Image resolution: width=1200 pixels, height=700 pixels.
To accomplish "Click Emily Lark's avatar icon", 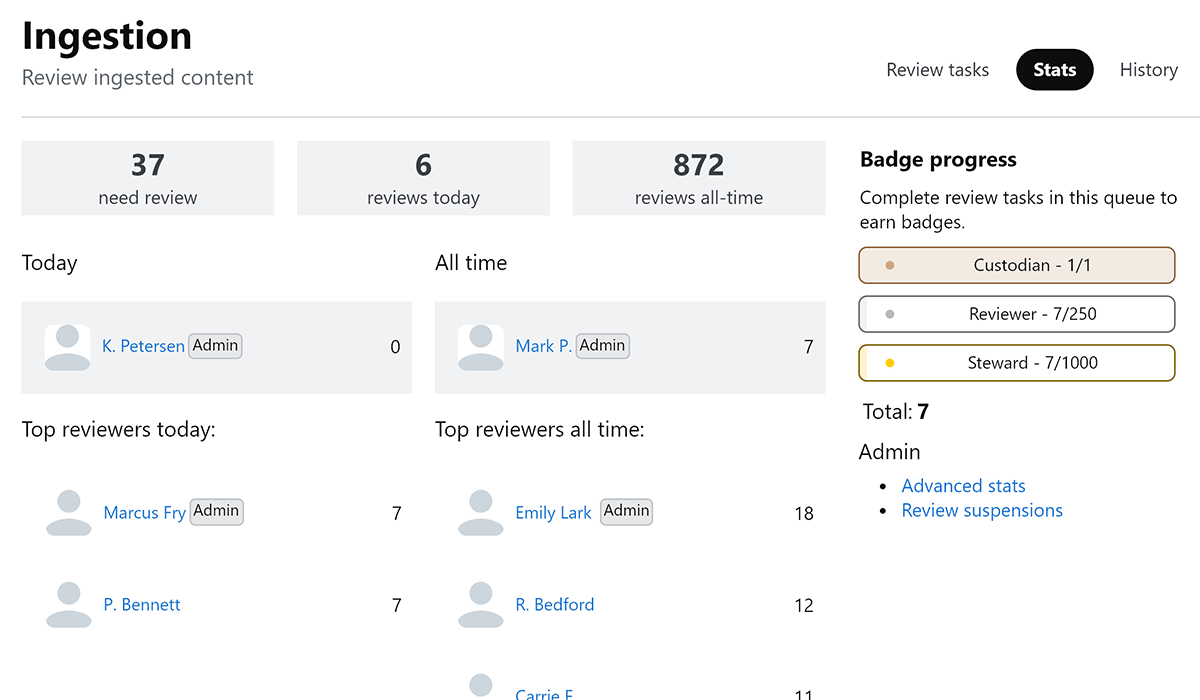I will pyautogui.click(x=481, y=513).
